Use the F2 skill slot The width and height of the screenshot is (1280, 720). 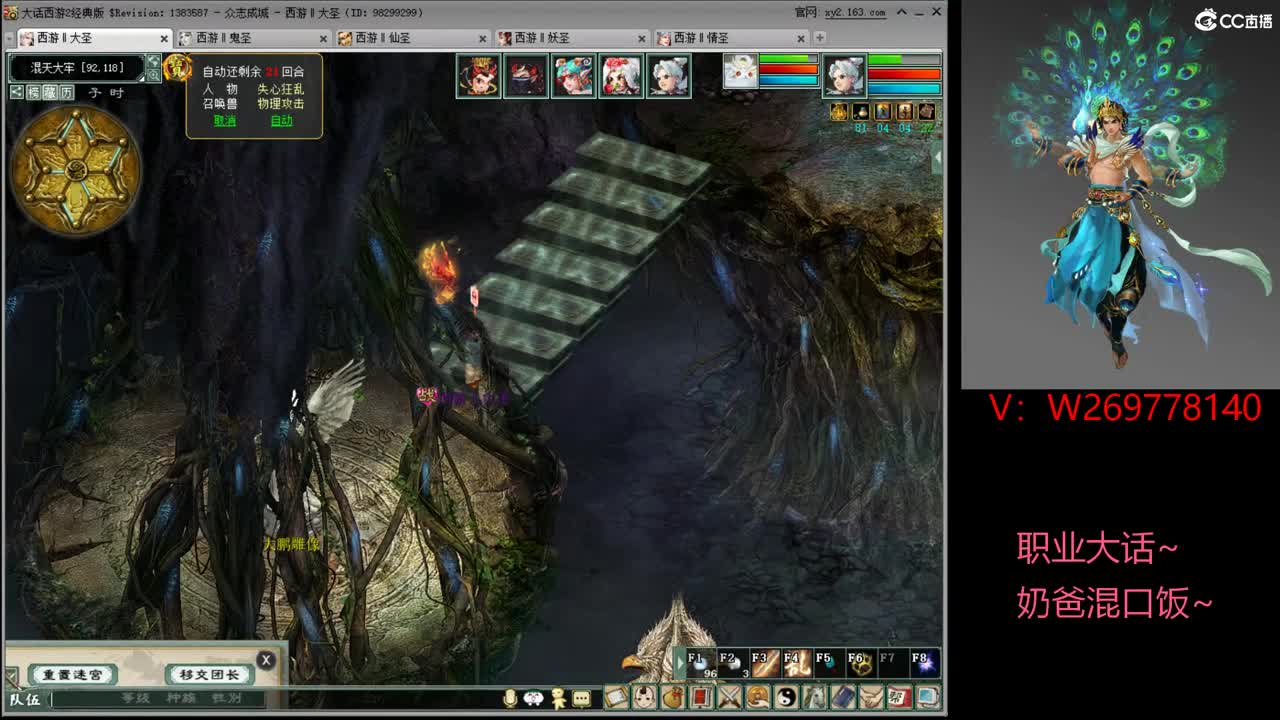pyautogui.click(x=734, y=663)
